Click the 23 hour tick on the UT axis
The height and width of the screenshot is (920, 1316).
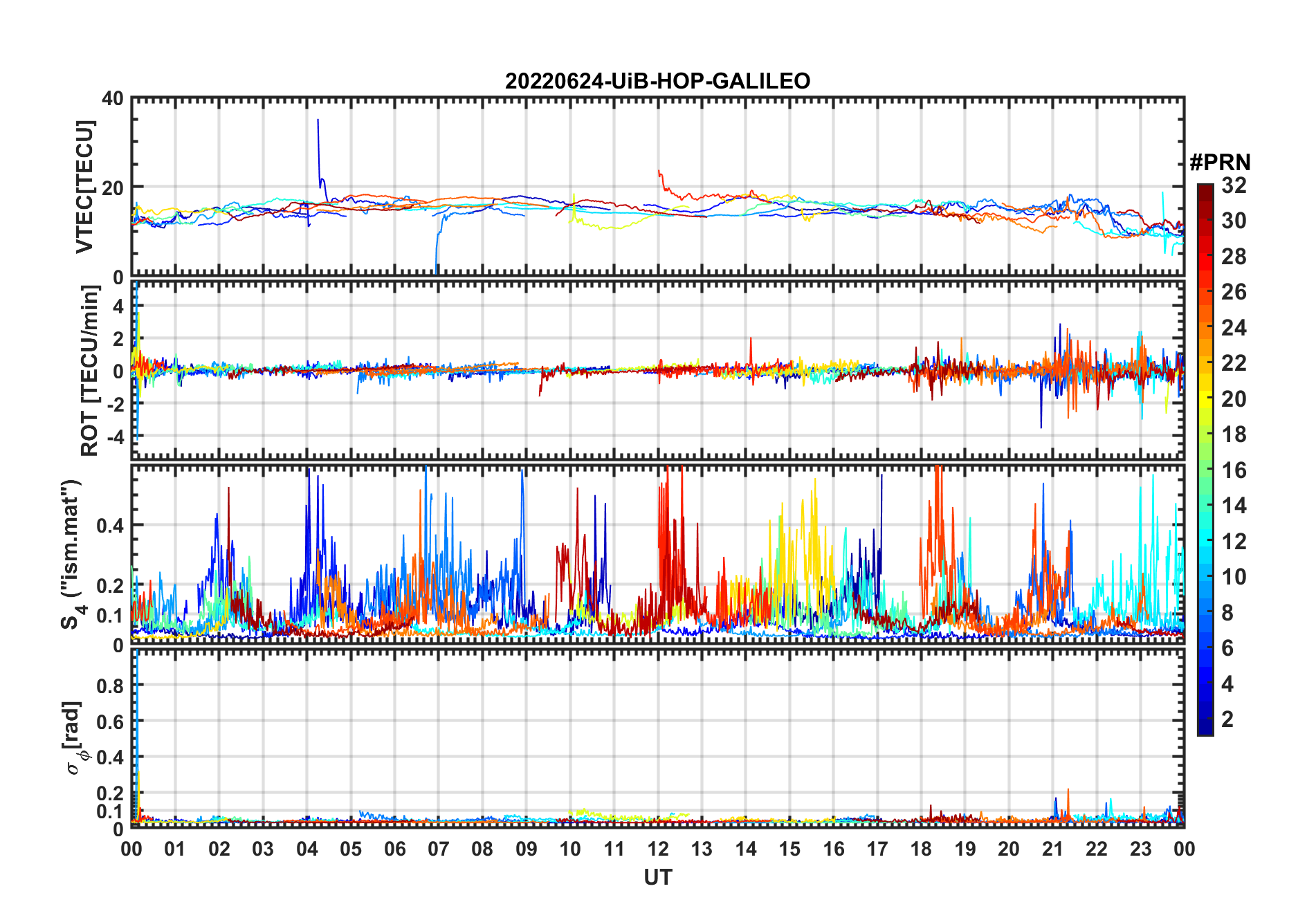click(x=1140, y=849)
